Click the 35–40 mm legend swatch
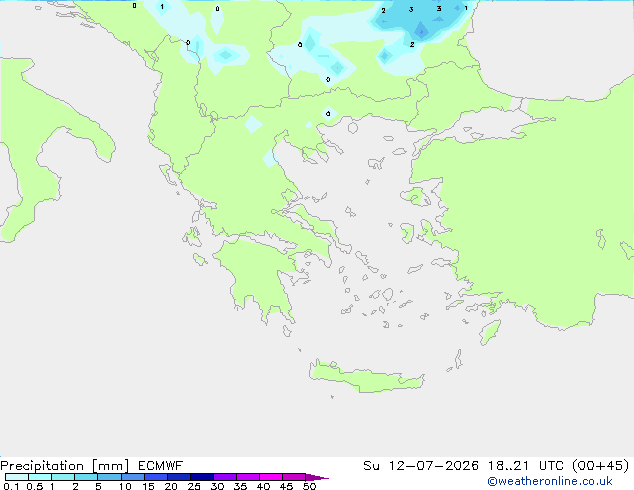 [247, 477]
